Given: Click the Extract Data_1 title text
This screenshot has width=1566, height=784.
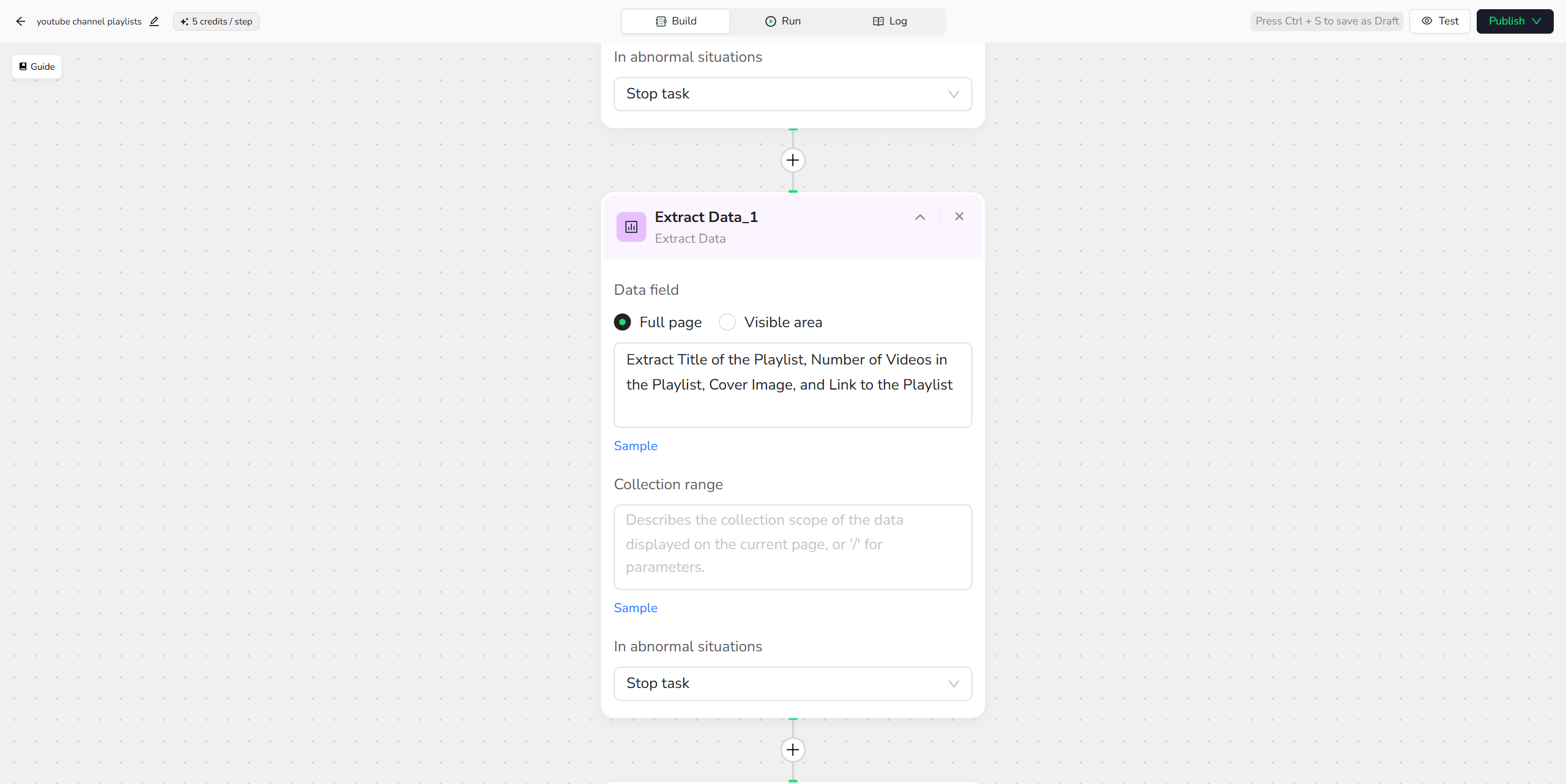Looking at the screenshot, I should (x=707, y=217).
